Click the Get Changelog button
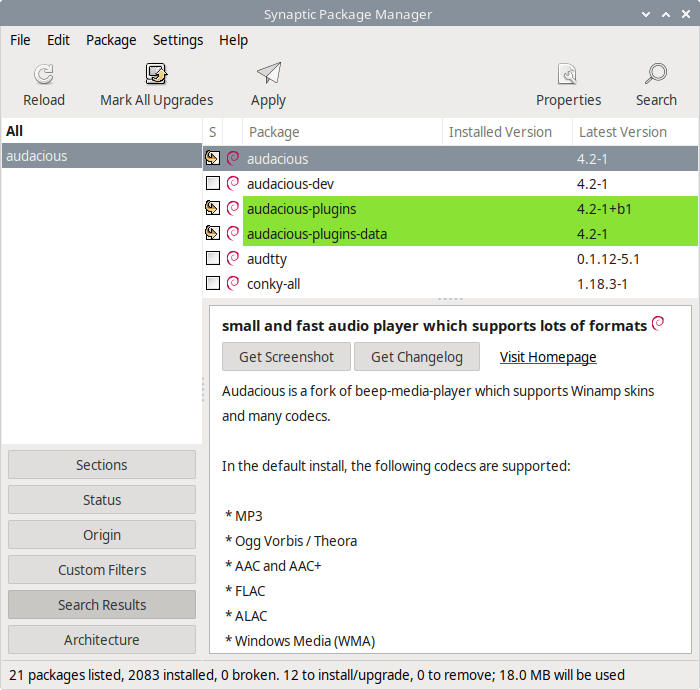Viewport: 700px width, 690px height. point(417,357)
